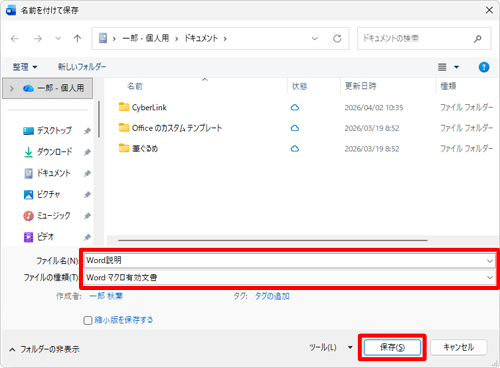The image size is (500, 368).
Task: Click pin icon next to ミュージック
Action: pos(87,216)
